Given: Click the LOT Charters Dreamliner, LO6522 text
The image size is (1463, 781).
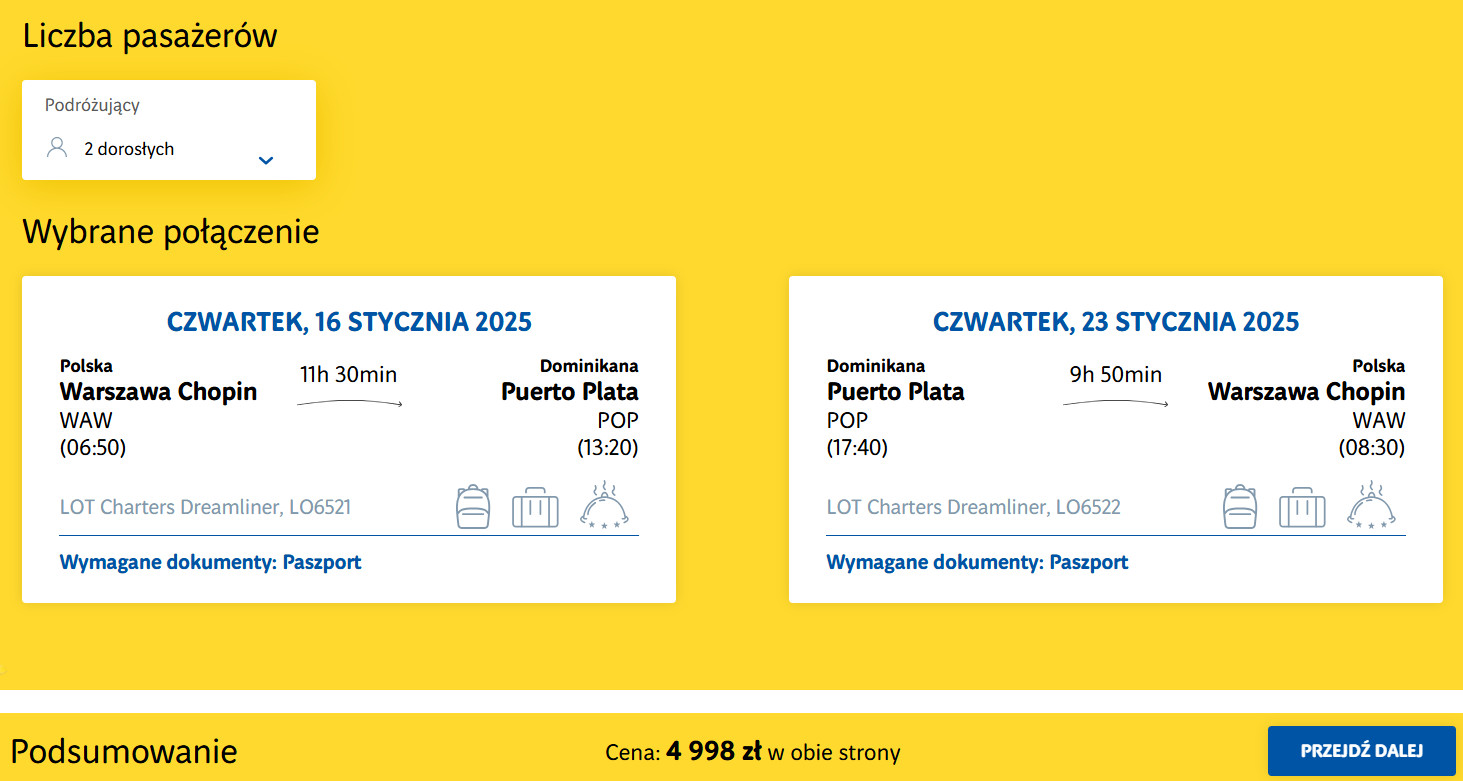Looking at the screenshot, I should [973, 507].
